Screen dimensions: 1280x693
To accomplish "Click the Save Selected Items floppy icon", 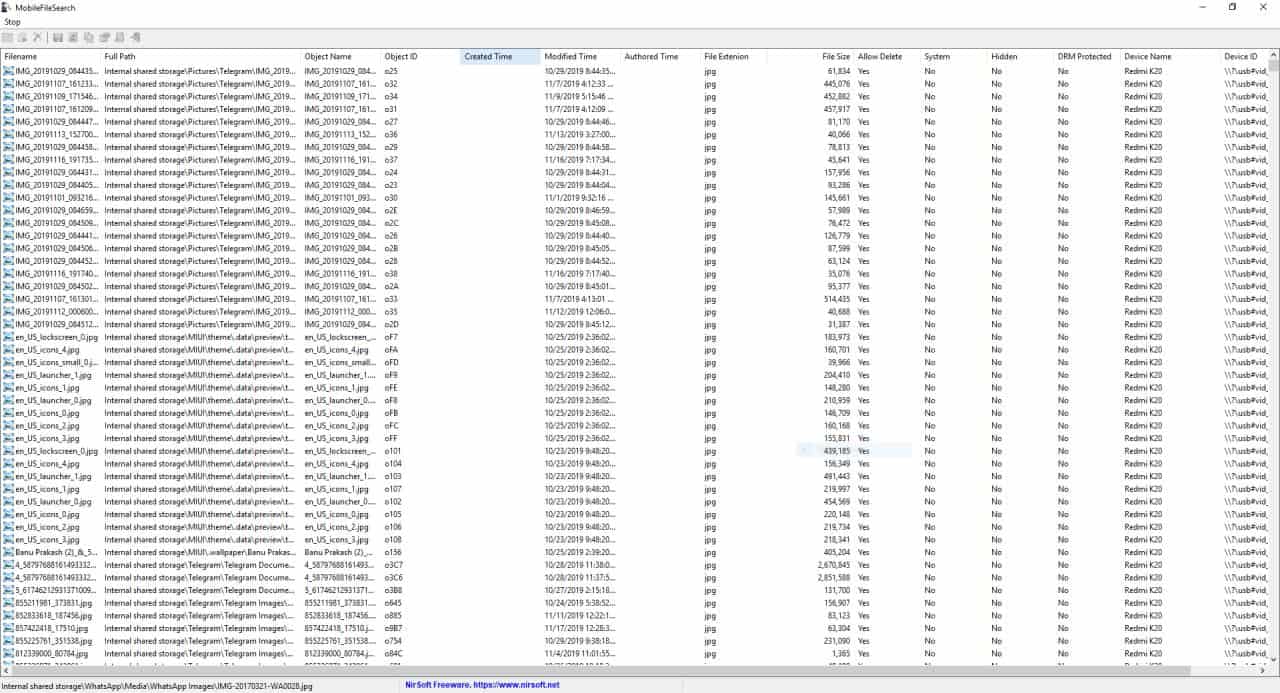I will [x=57, y=37].
